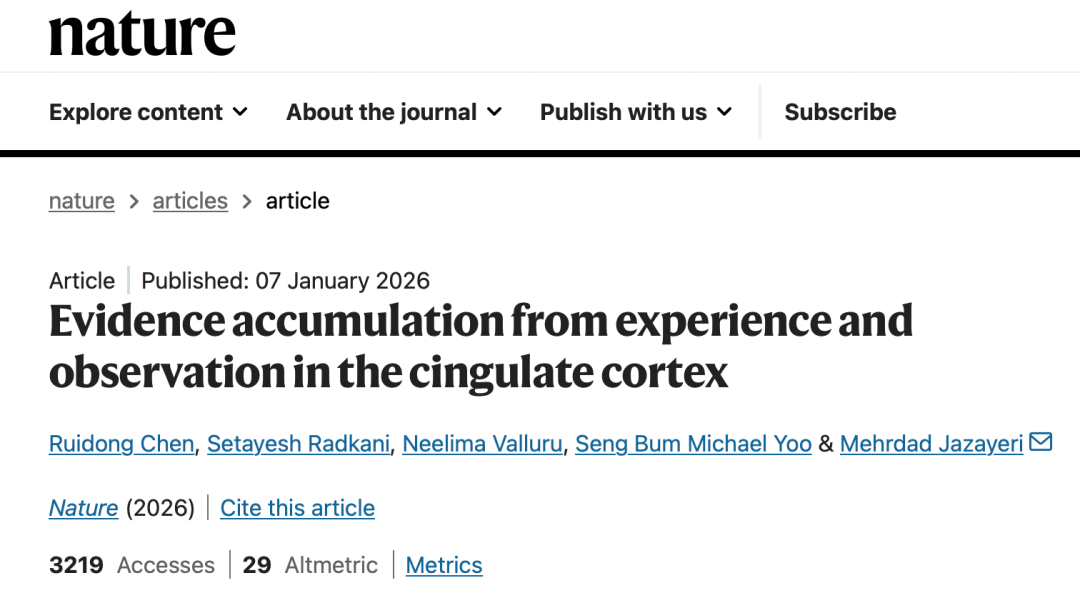Click the italic Nature journal link

click(83, 508)
